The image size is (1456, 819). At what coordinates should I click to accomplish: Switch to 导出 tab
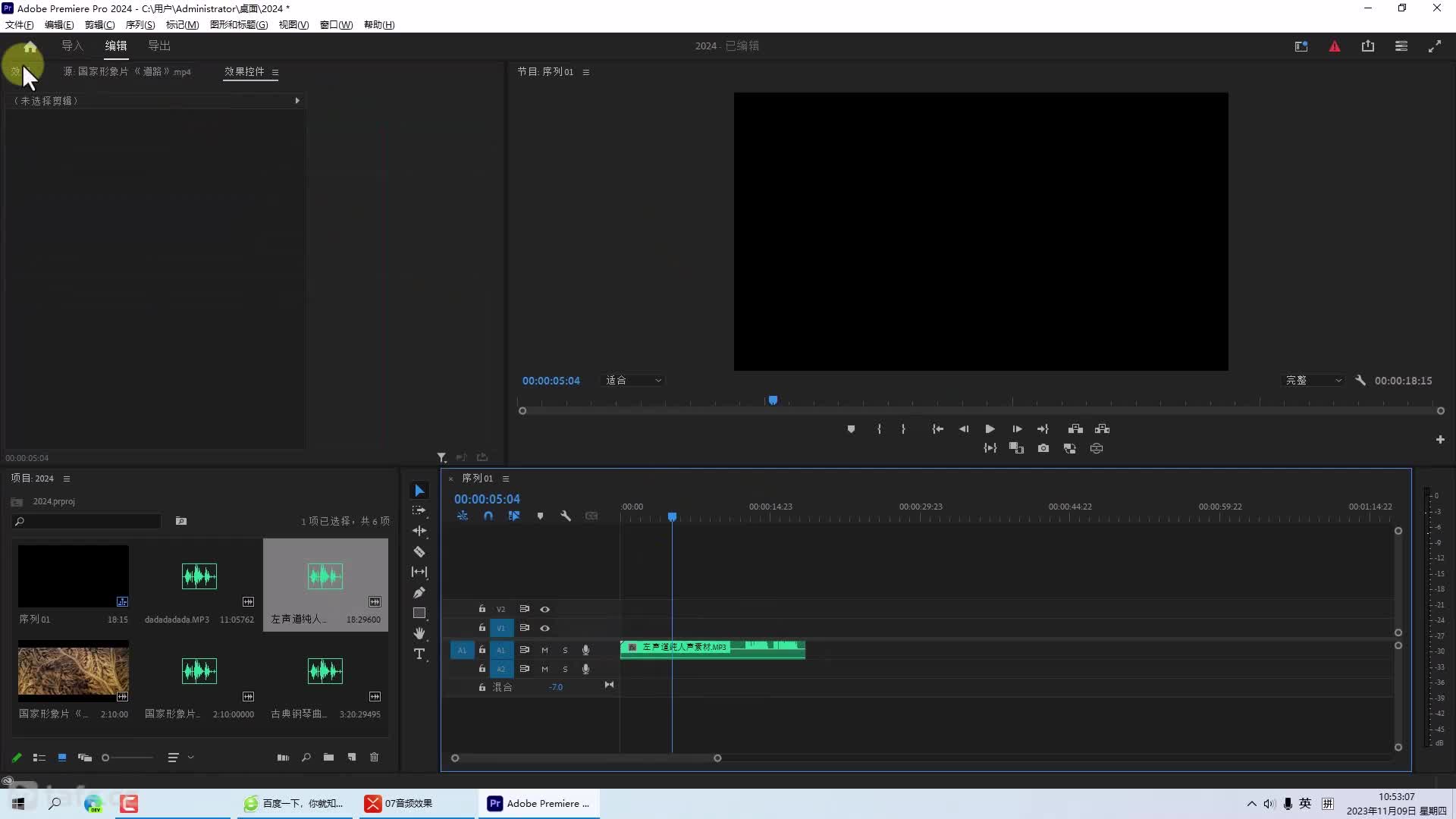pos(159,45)
